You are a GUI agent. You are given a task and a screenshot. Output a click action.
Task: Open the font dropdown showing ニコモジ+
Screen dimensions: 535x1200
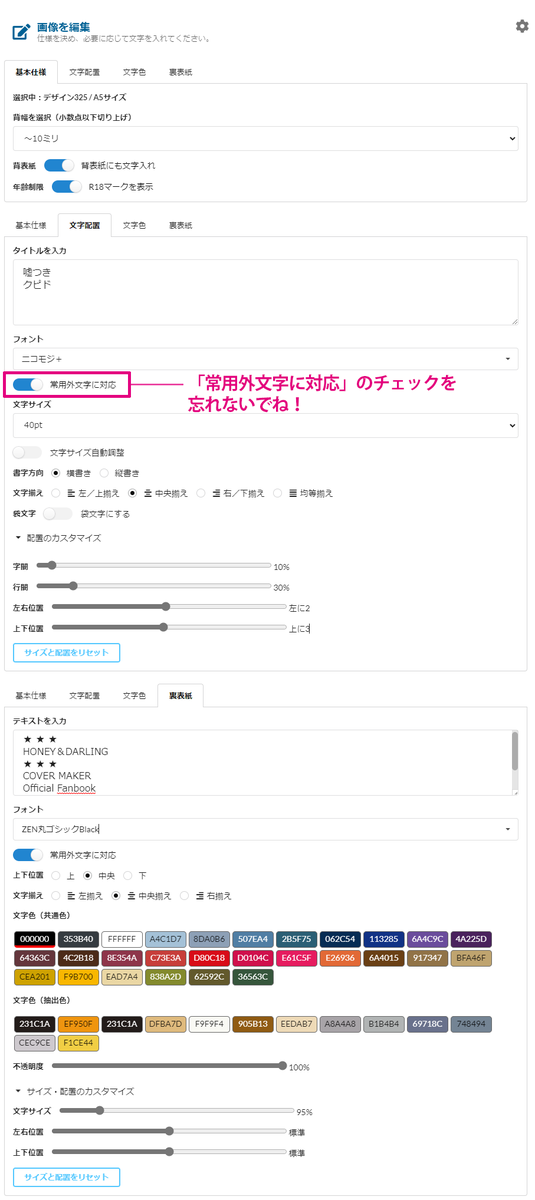pyautogui.click(x=266, y=359)
